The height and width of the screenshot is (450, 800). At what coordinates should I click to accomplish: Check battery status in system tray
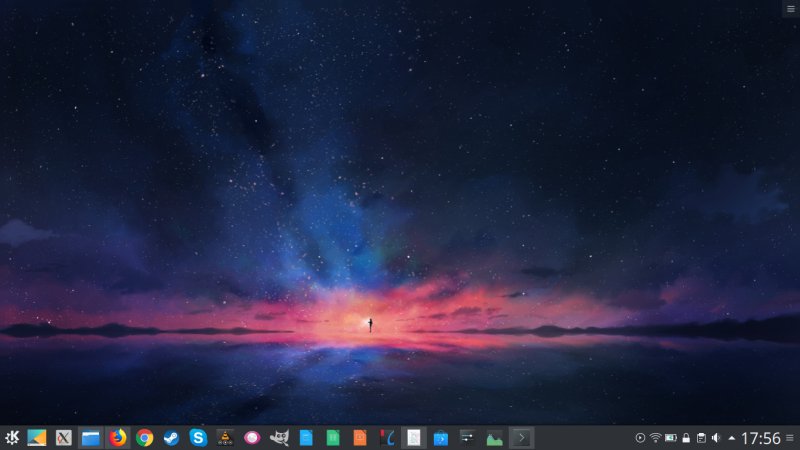(670, 438)
